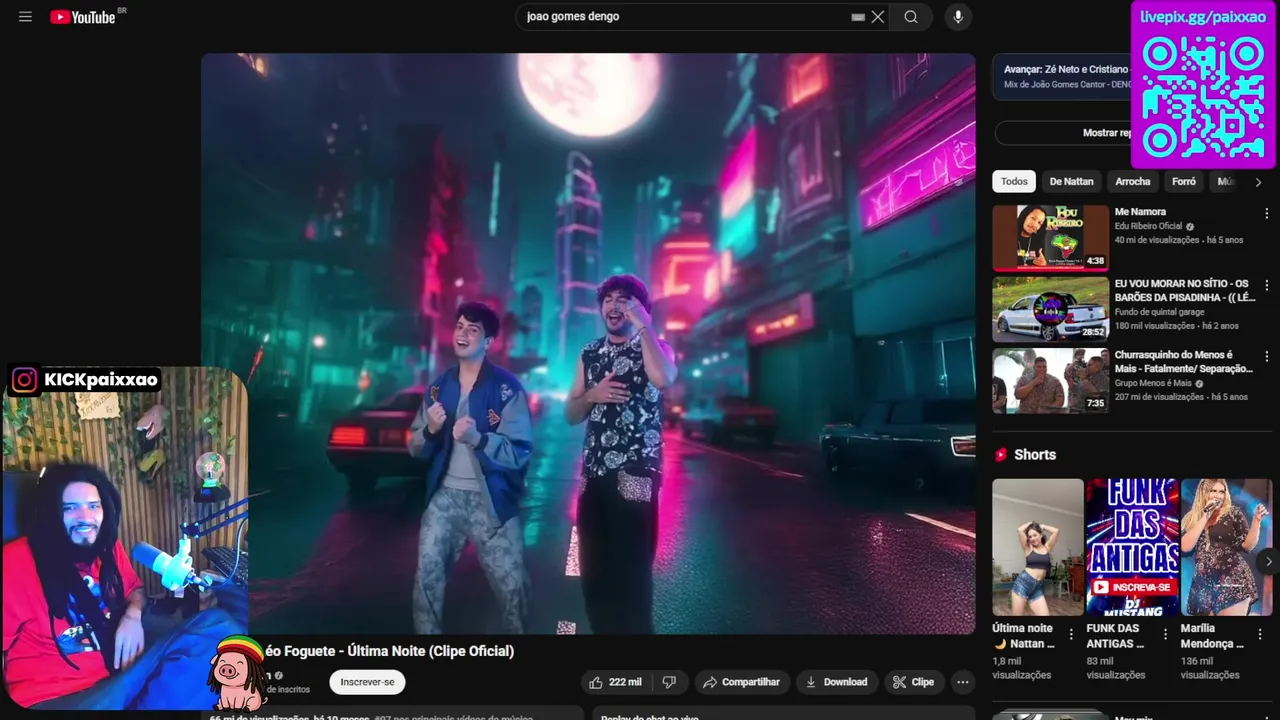Select the Arrocha filter chip
Screen dimensions: 1280x720
click(x=1132, y=181)
